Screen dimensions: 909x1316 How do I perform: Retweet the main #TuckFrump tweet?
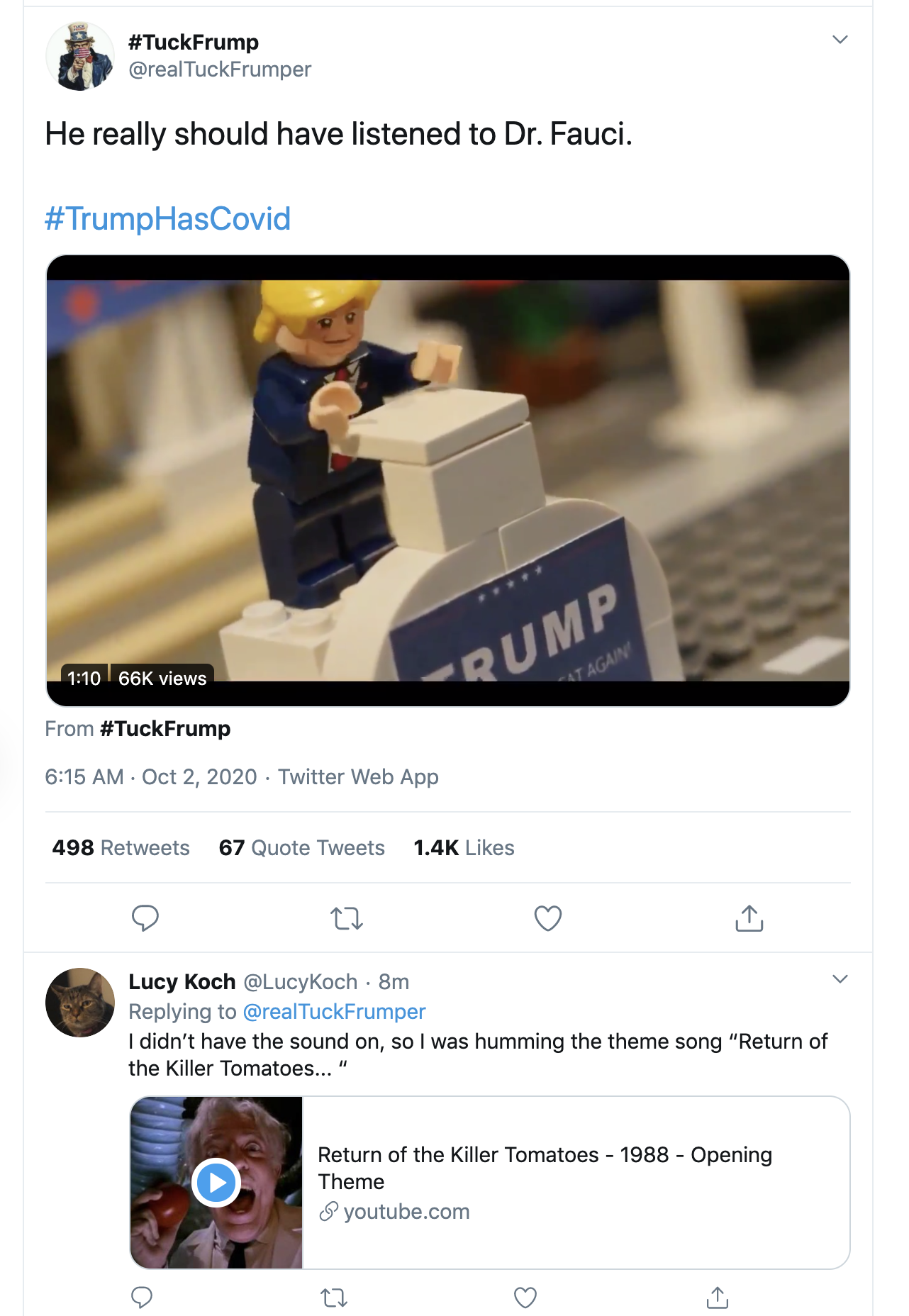pos(347,918)
